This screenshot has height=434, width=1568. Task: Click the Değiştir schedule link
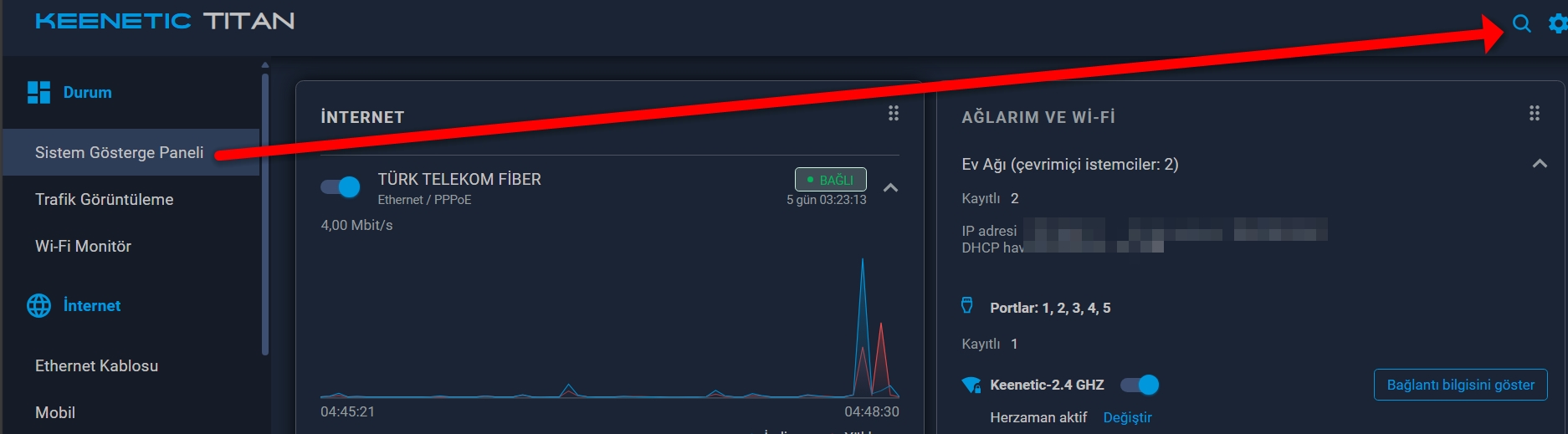click(x=1127, y=417)
